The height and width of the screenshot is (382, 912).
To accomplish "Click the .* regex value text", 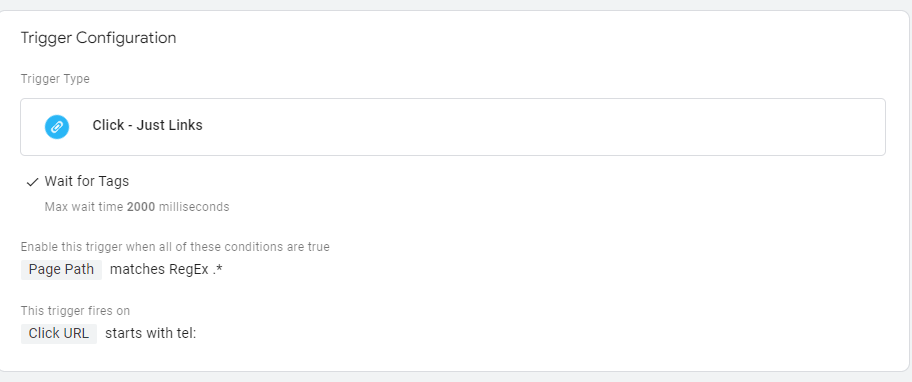I will pos(218,270).
